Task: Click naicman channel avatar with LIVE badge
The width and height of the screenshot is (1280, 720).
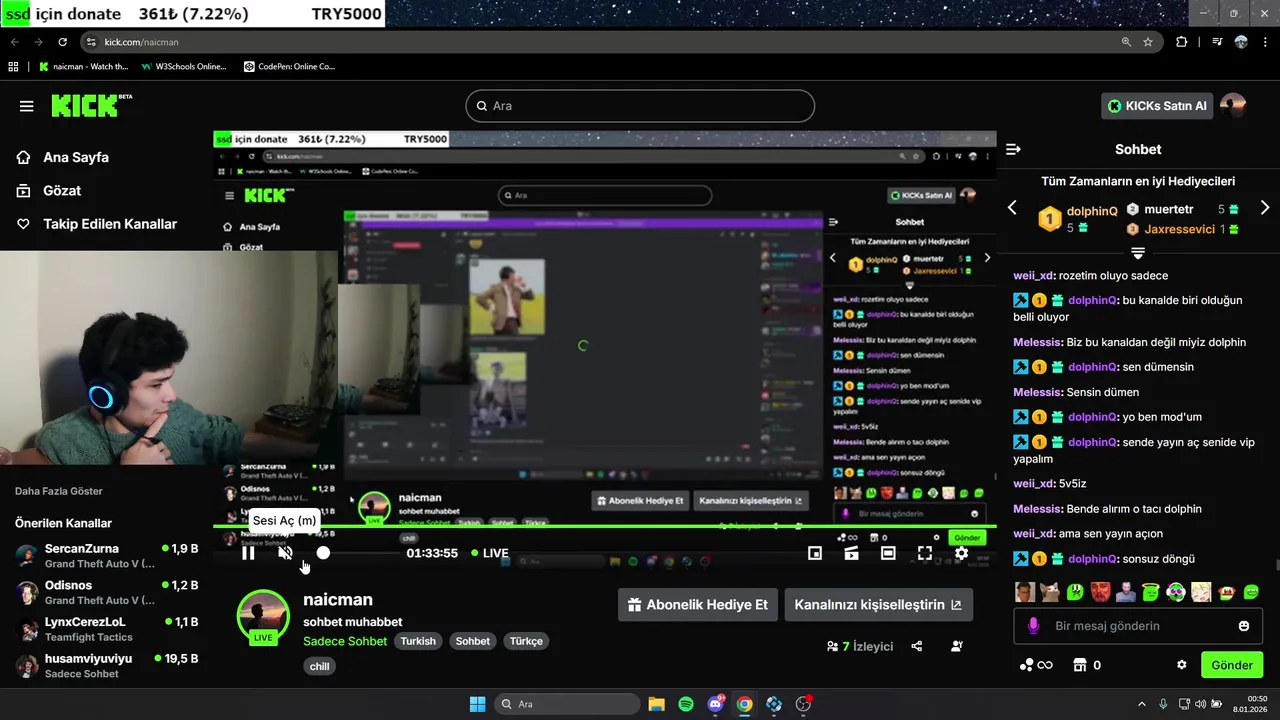Action: pyautogui.click(x=263, y=616)
